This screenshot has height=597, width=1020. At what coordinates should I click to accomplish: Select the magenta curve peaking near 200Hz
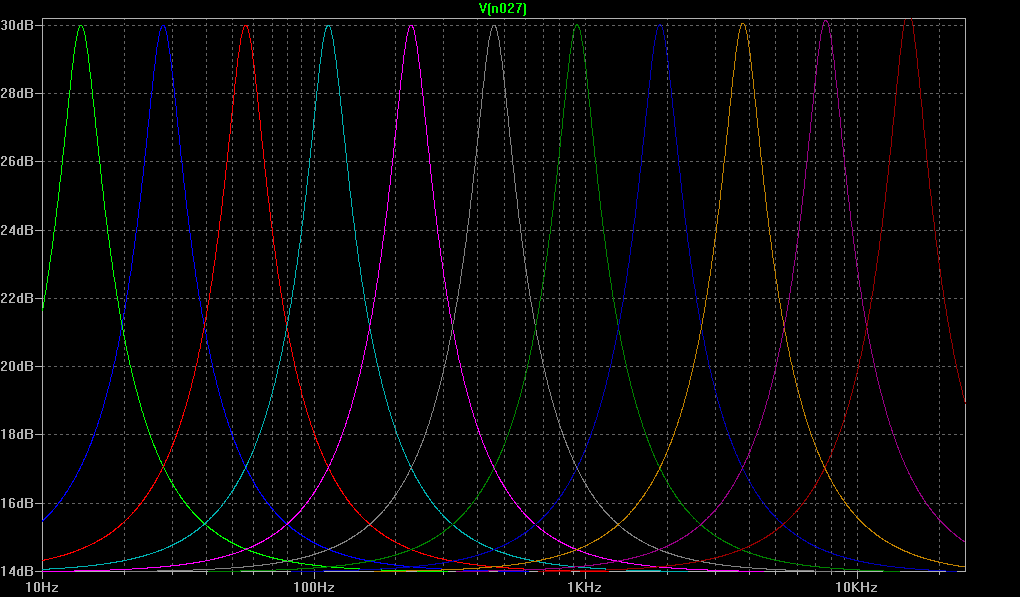pos(410,30)
